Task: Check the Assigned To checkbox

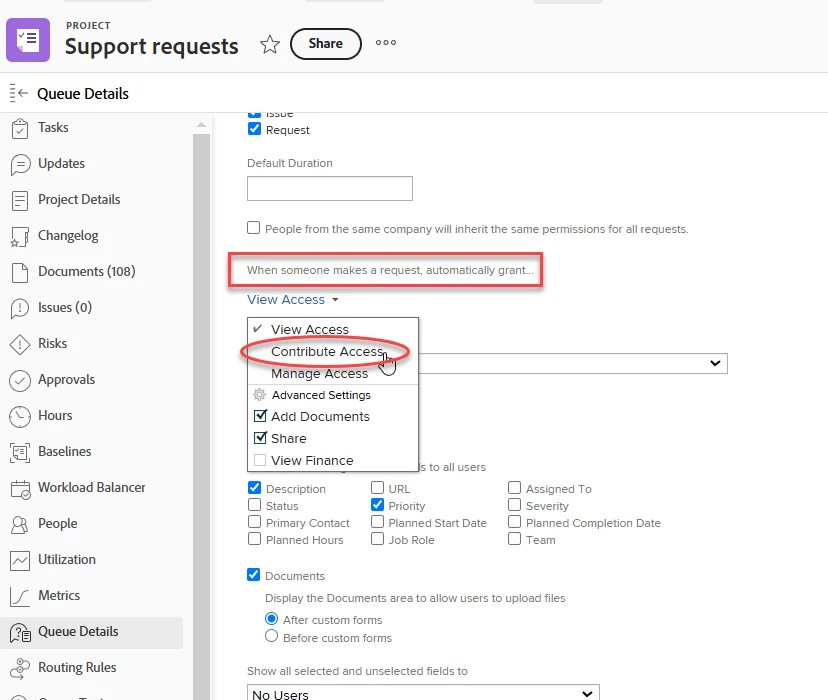Action: 514,488
